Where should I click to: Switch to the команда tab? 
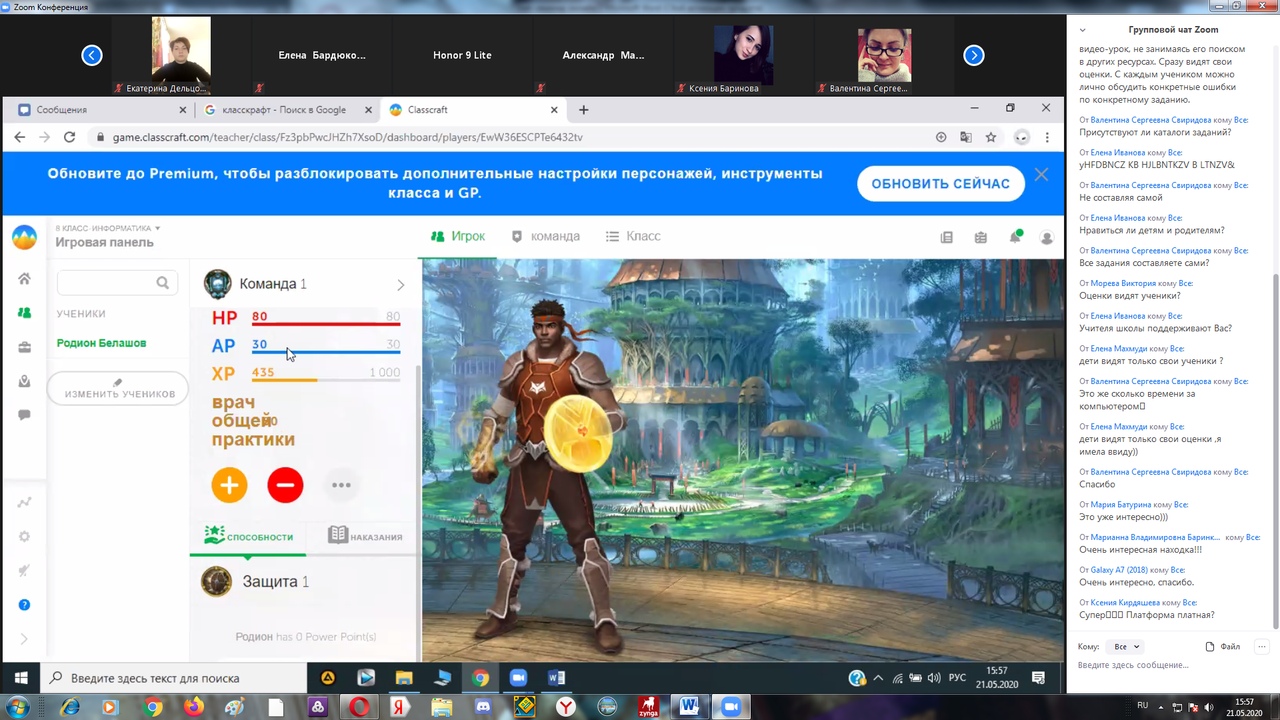(x=545, y=237)
